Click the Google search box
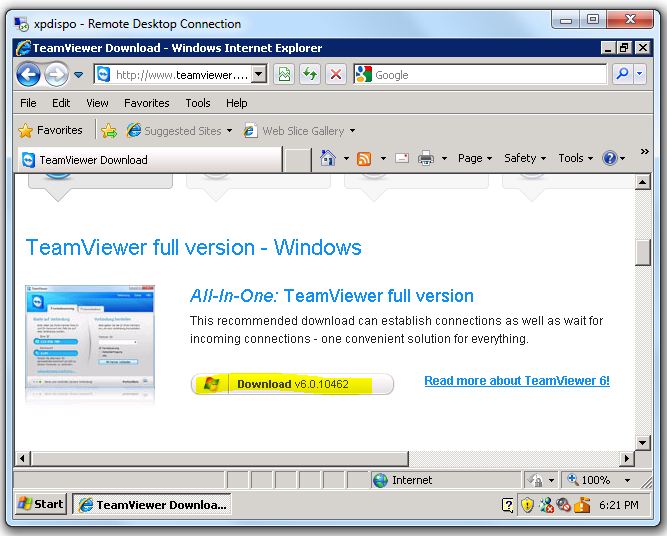The image size is (667, 536). tap(480, 74)
